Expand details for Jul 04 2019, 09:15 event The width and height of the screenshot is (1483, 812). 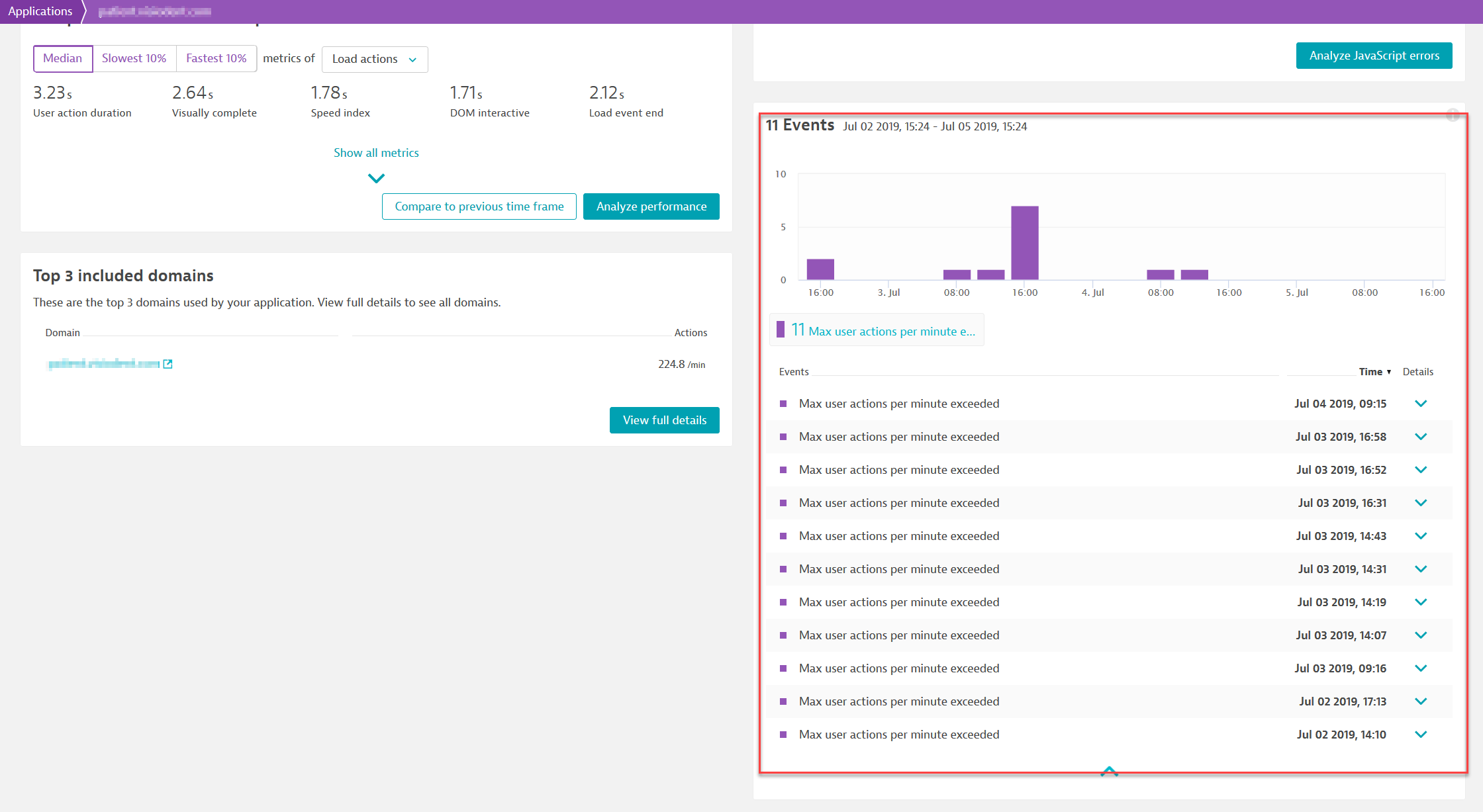pos(1421,404)
